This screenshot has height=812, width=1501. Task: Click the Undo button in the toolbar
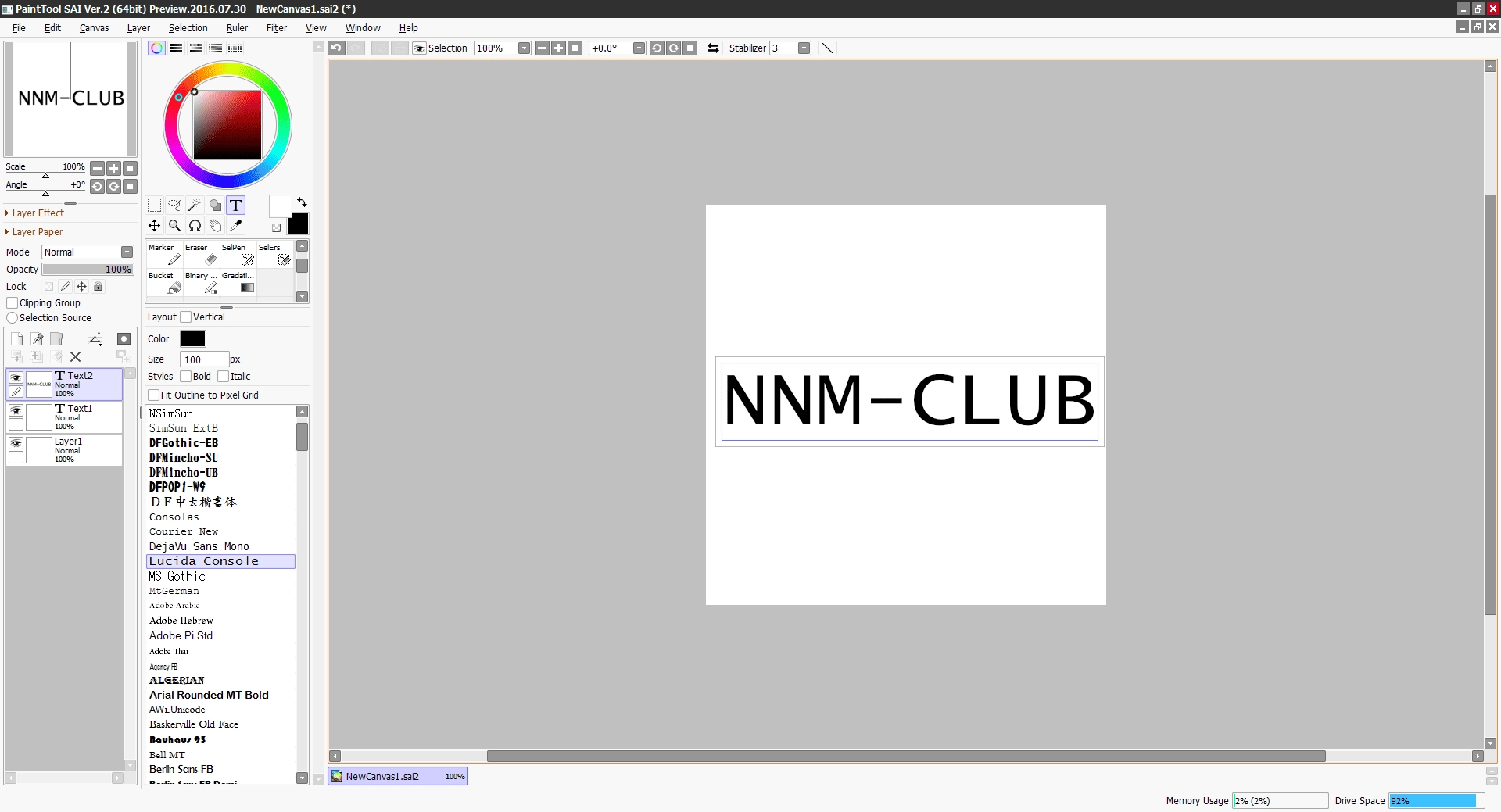(x=336, y=48)
